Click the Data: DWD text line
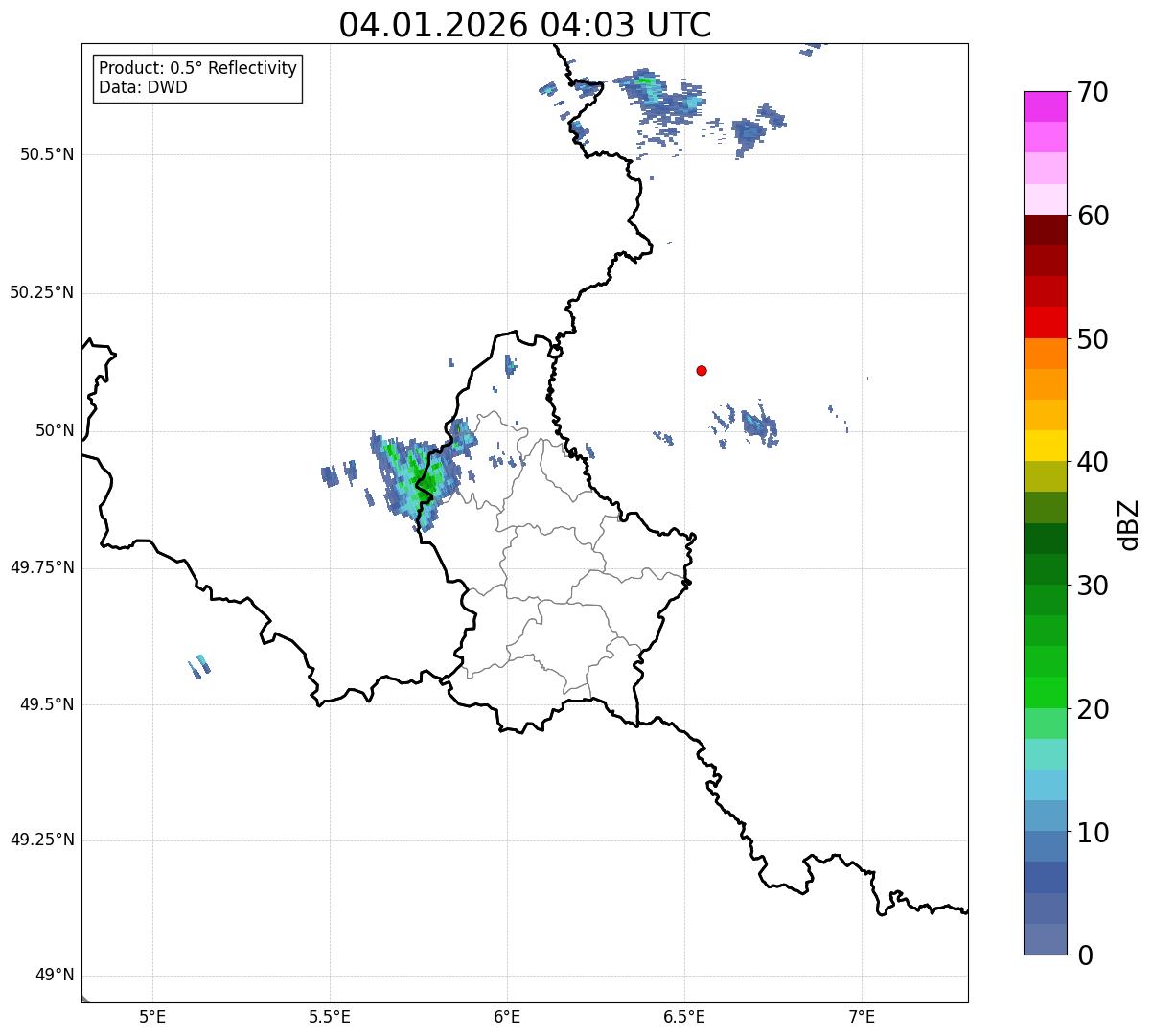 click(x=143, y=88)
